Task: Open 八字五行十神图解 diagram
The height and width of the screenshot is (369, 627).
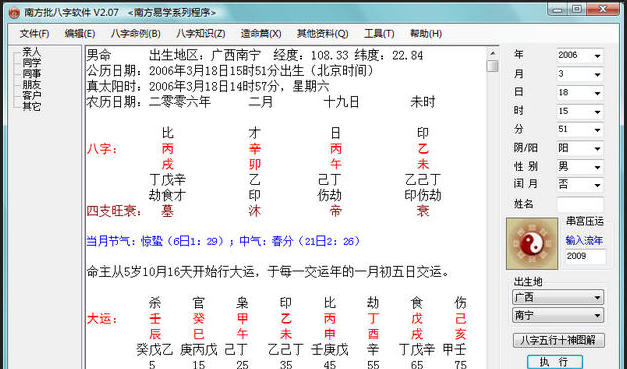Action: tap(559, 341)
